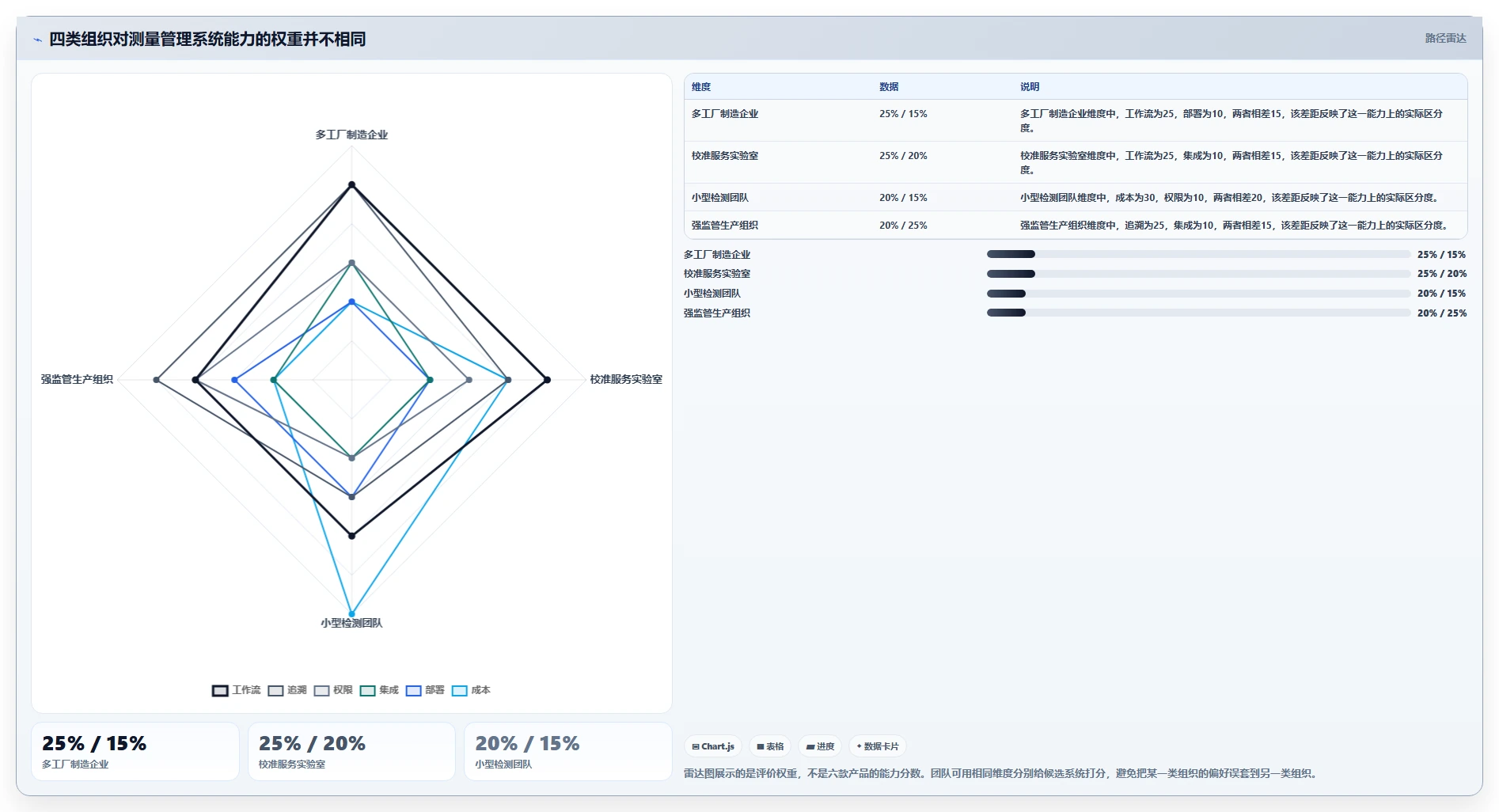Click the 表格 tag chip
The height and width of the screenshot is (812, 1499).
click(x=770, y=746)
